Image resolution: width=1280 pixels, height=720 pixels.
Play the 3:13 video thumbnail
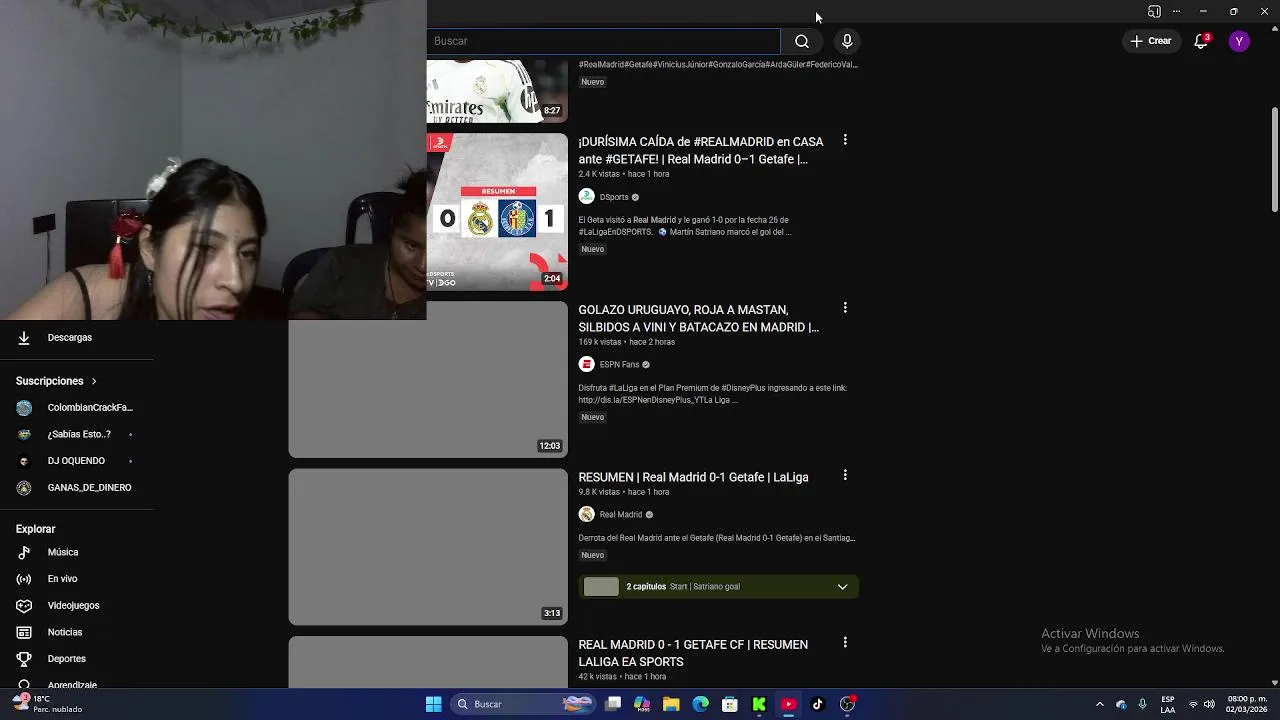tap(428, 547)
